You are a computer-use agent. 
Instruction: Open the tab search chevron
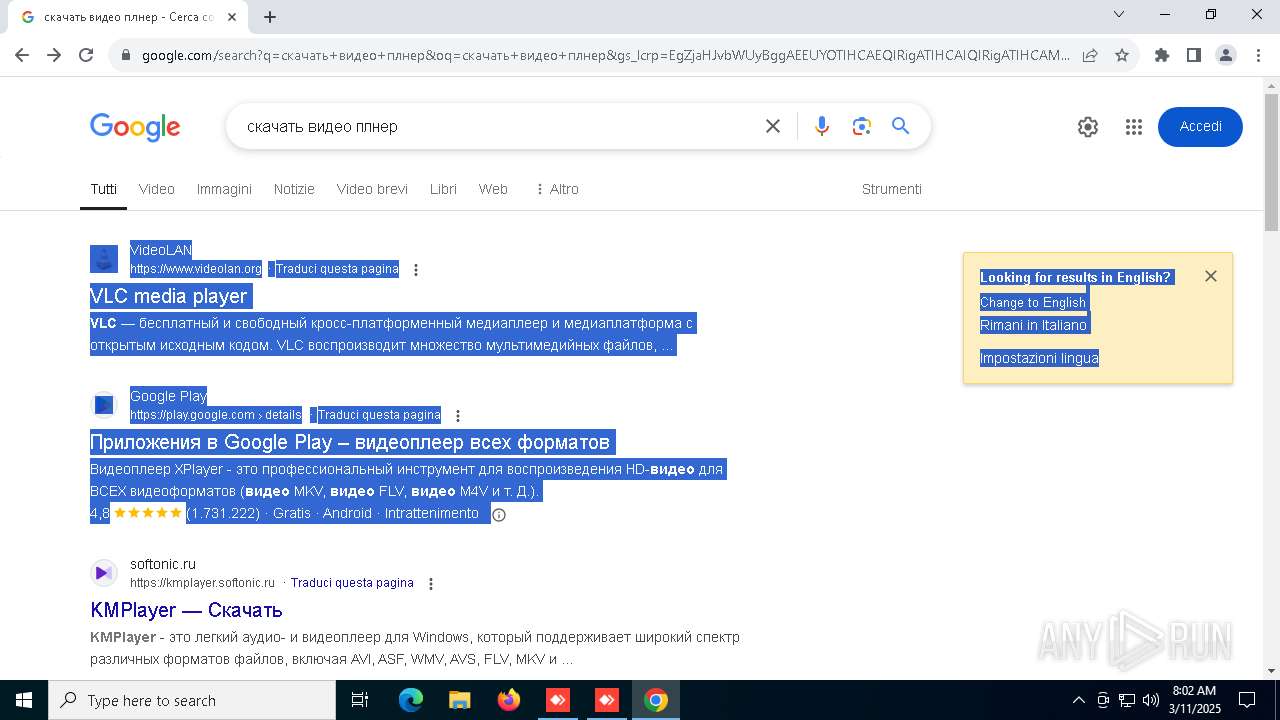click(1119, 14)
